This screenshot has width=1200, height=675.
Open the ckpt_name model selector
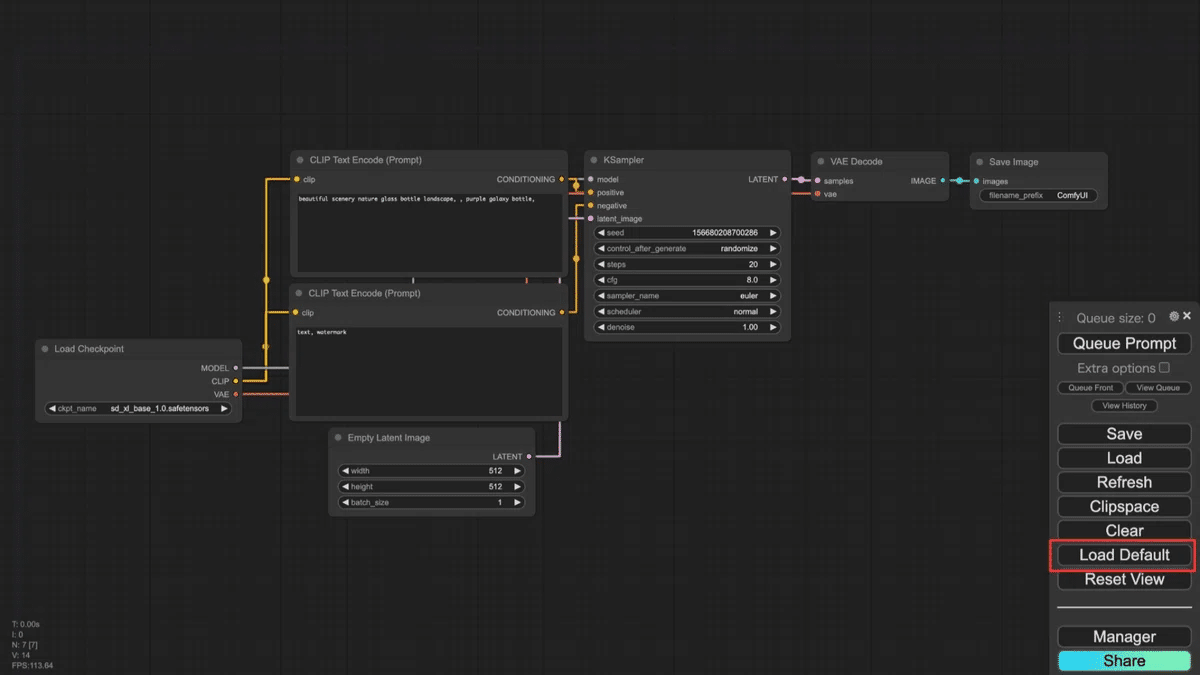[x=138, y=409]
